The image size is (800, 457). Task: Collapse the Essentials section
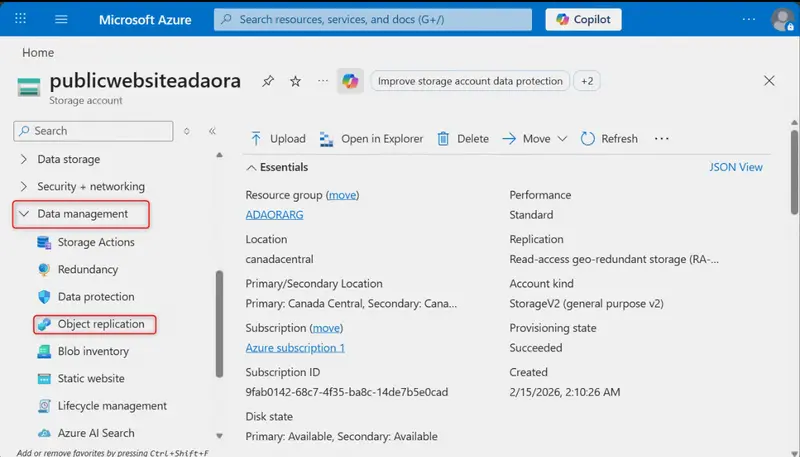(277, 167)
